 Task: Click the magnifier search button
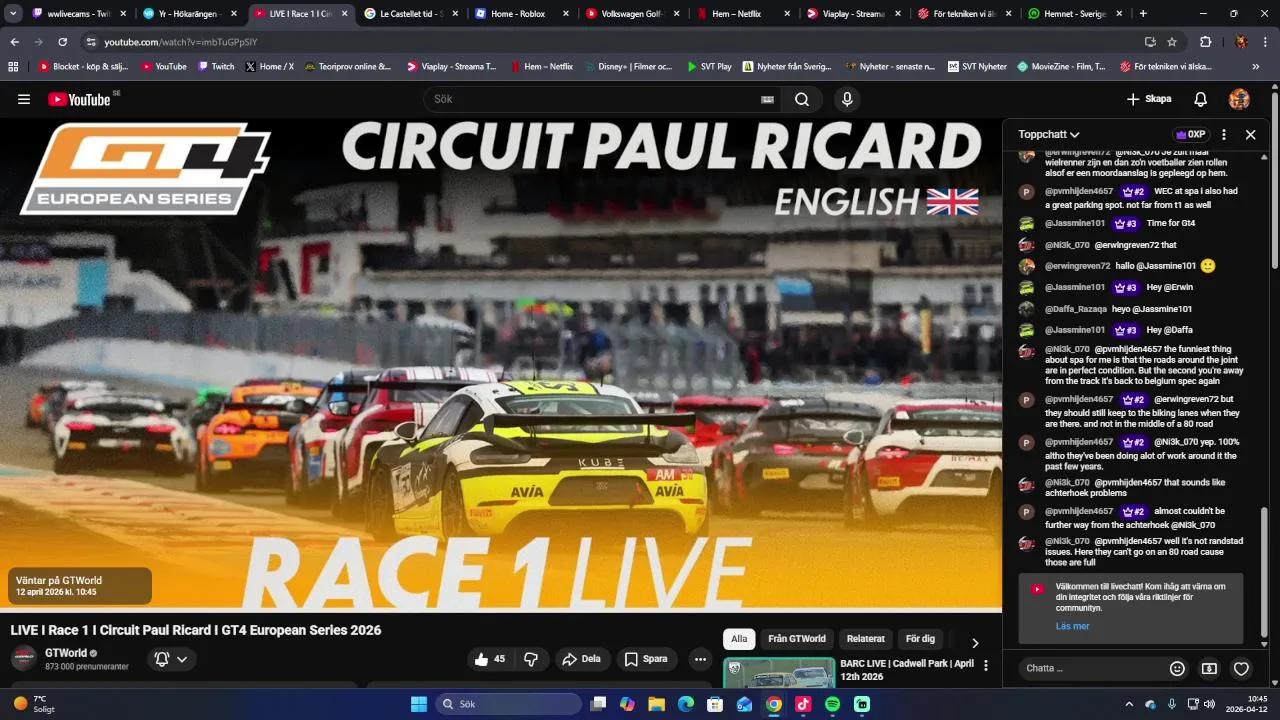802,99
